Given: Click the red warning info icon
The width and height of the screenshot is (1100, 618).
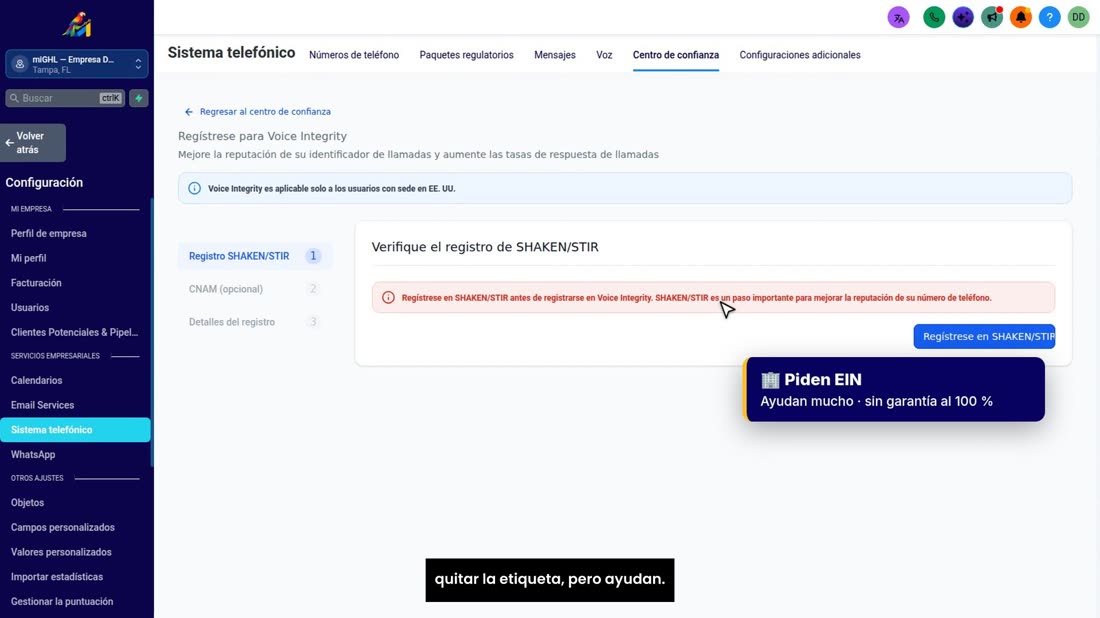Looking at the screenshot, I should (x=388, y=297).
